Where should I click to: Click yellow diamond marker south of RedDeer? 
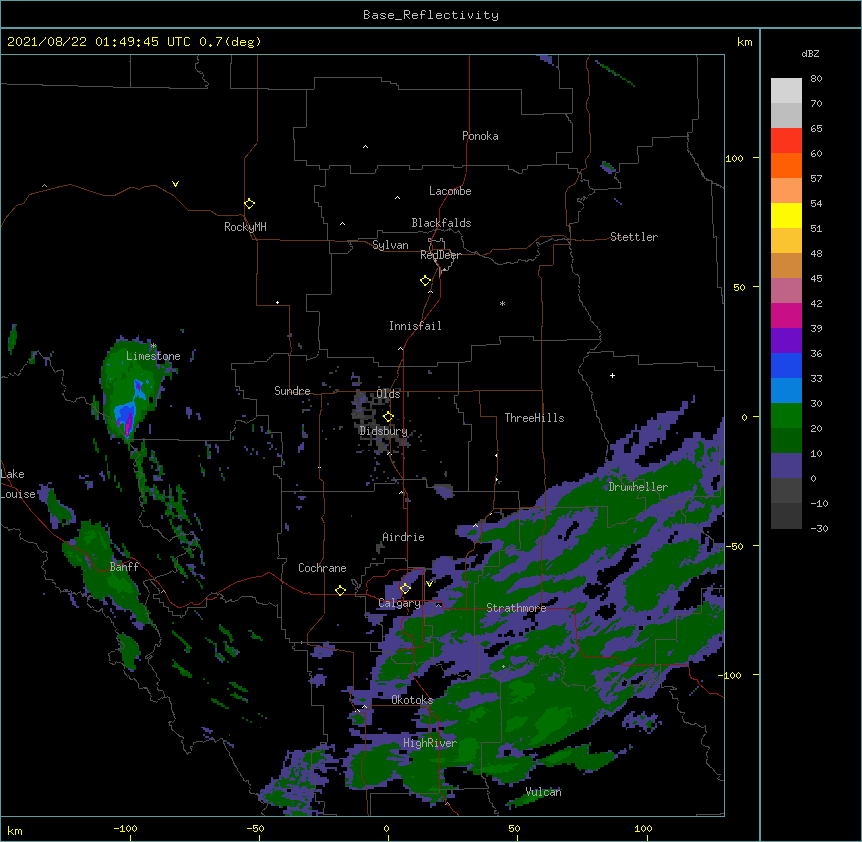click(x=426, y=281)
